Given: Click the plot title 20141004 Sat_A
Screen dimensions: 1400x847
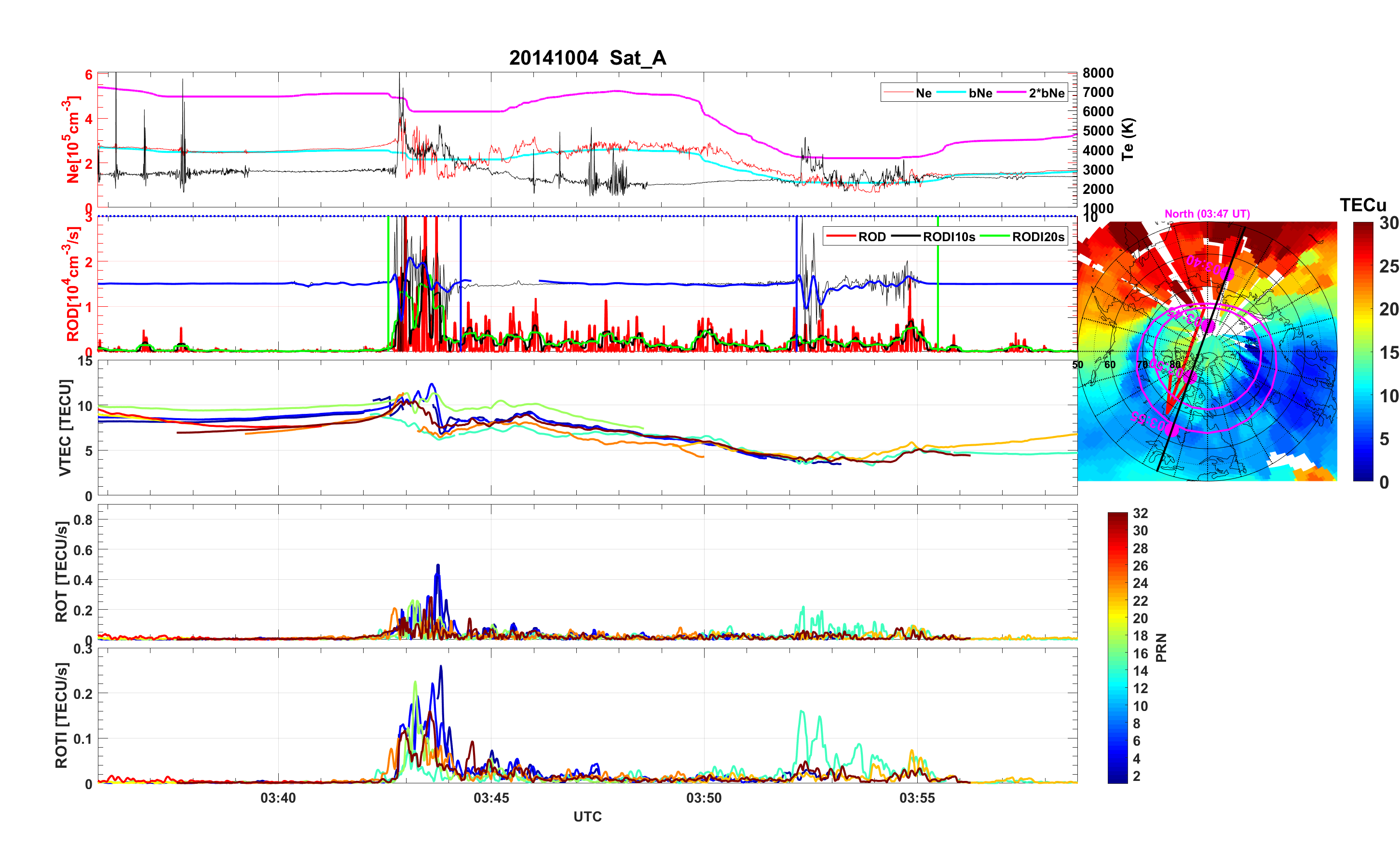Looking at the screenshot, I should (587, 57).
